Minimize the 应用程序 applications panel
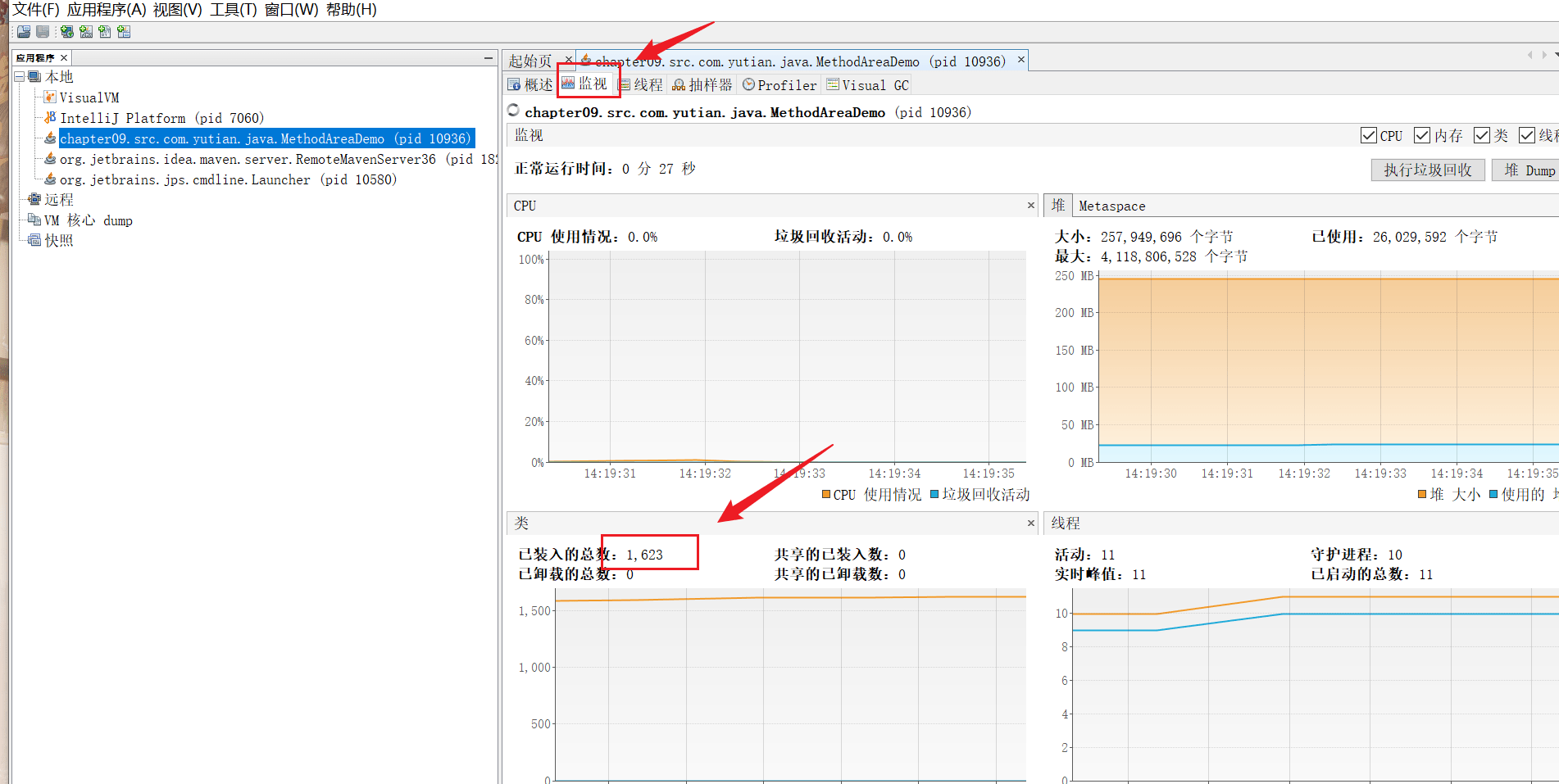This screenshot has height=784, width=1559. pyautogui.click(x=489, y=57)
